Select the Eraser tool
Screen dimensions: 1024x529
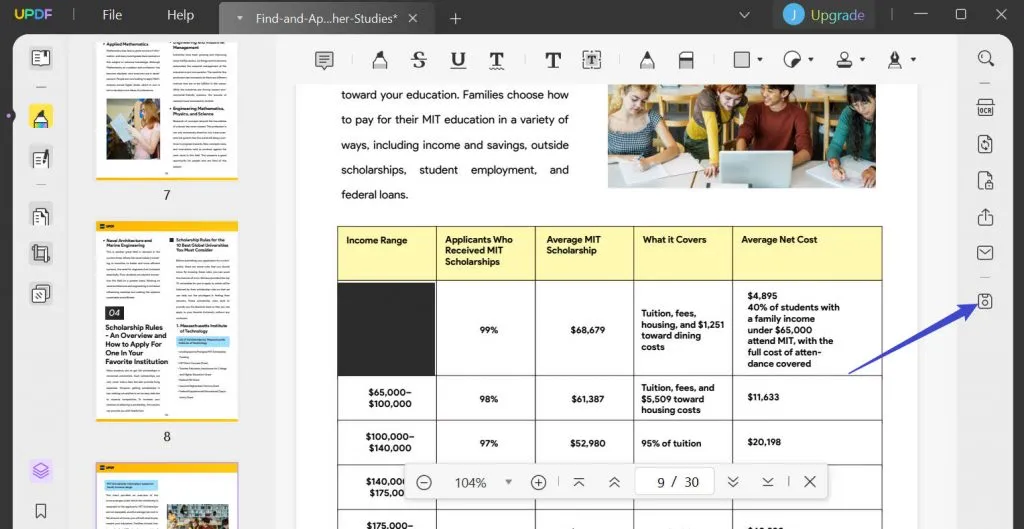pyautogui.click(x=686, y=60)
